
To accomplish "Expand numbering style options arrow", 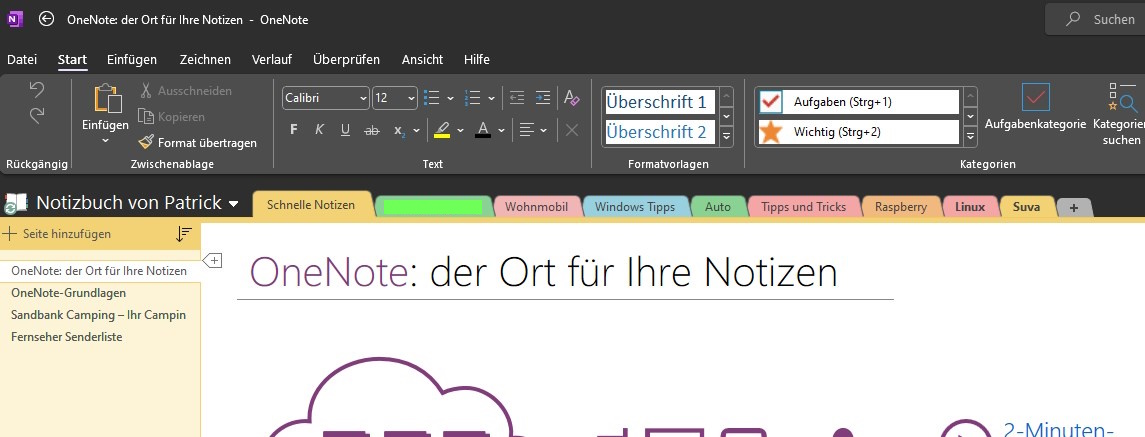I will point(491,98).
